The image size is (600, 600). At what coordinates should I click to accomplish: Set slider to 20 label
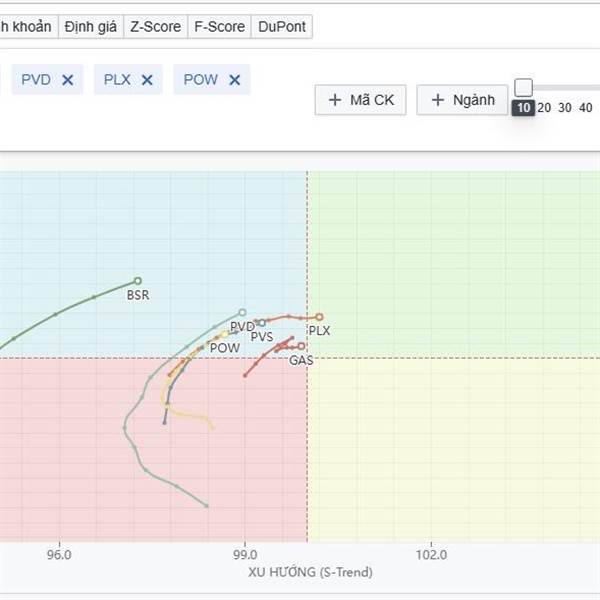tap(544, 108)
